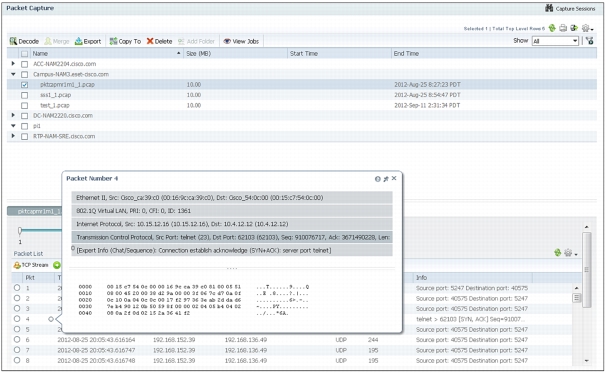Expand the RTP-NAM-SRE.cisco.com node
Screen dimensions: 607x373
click(x=13, y=136)
